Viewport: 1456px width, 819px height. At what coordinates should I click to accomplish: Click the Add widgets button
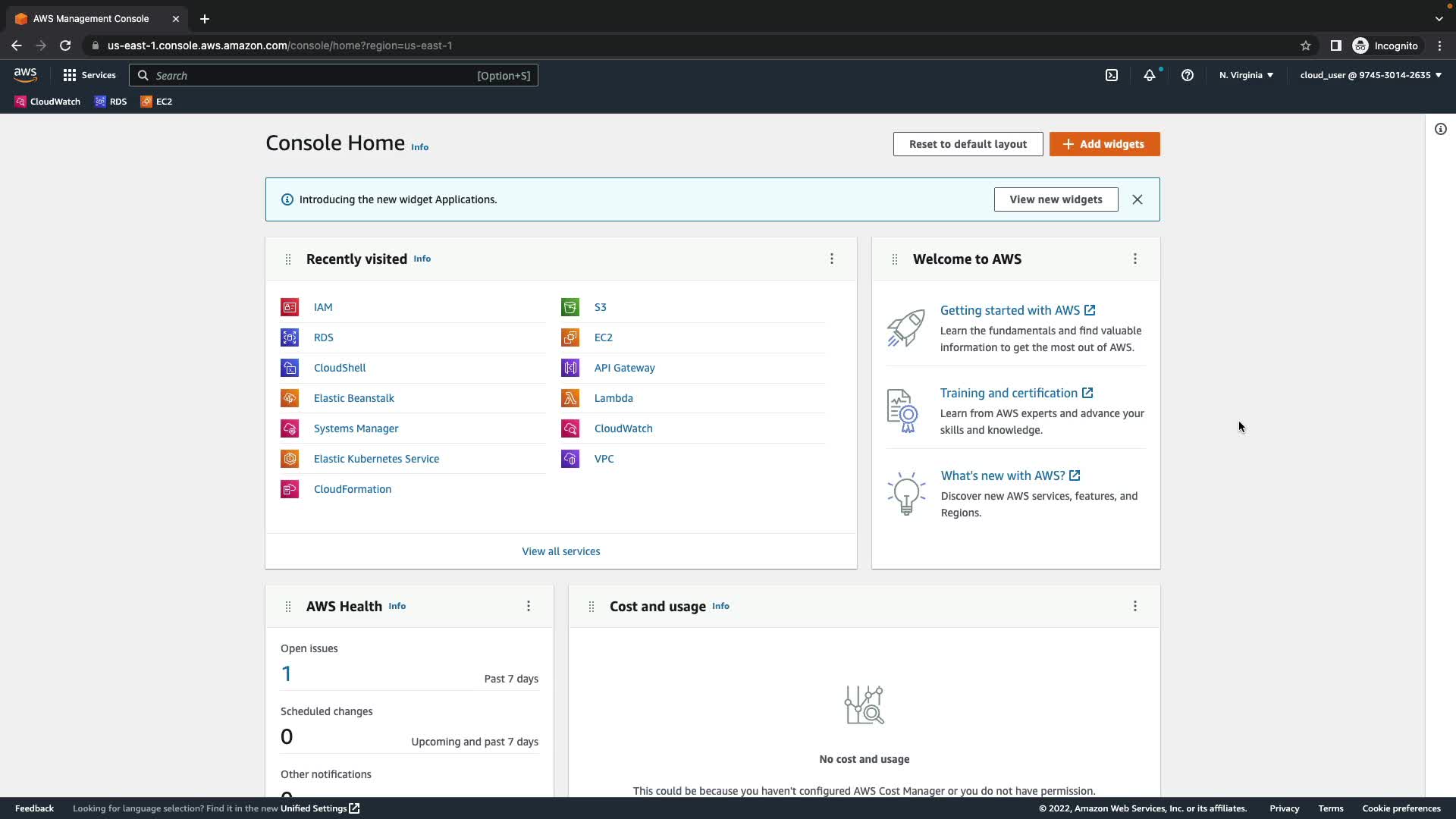click(1104, 144)
